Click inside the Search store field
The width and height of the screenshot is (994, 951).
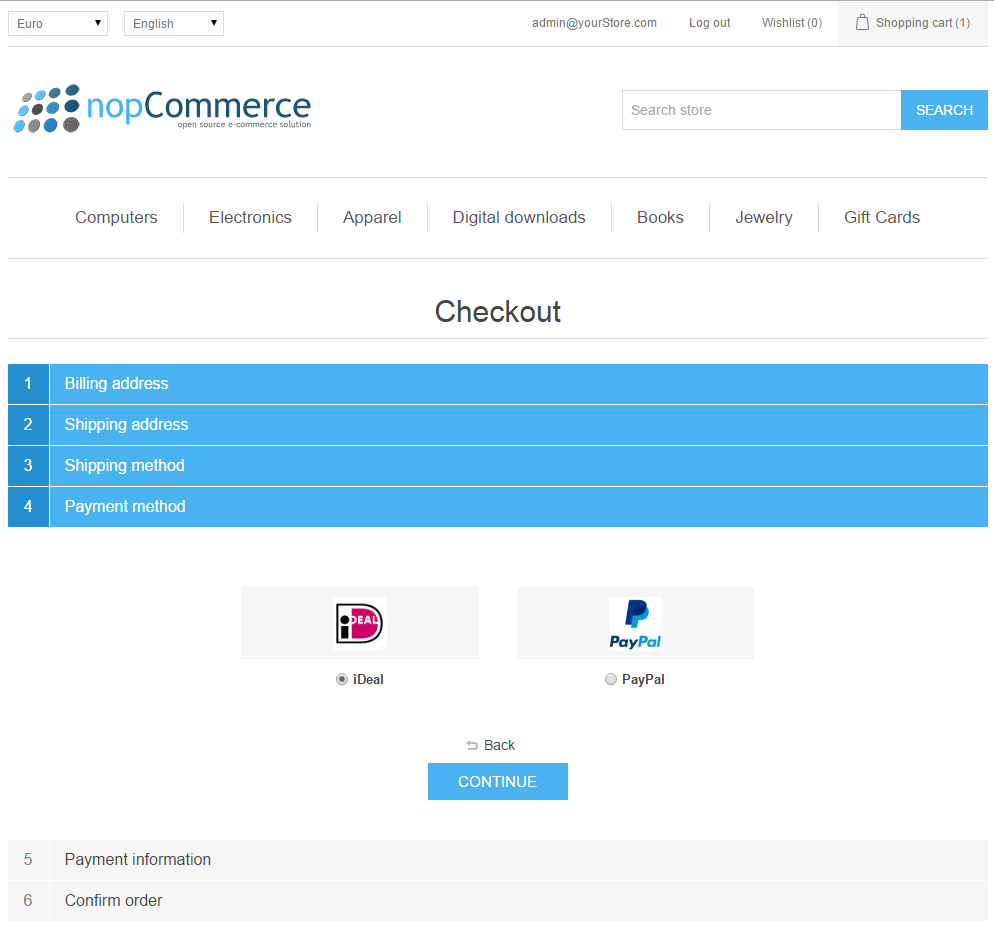pyautogui.click(x=762, y=110)
